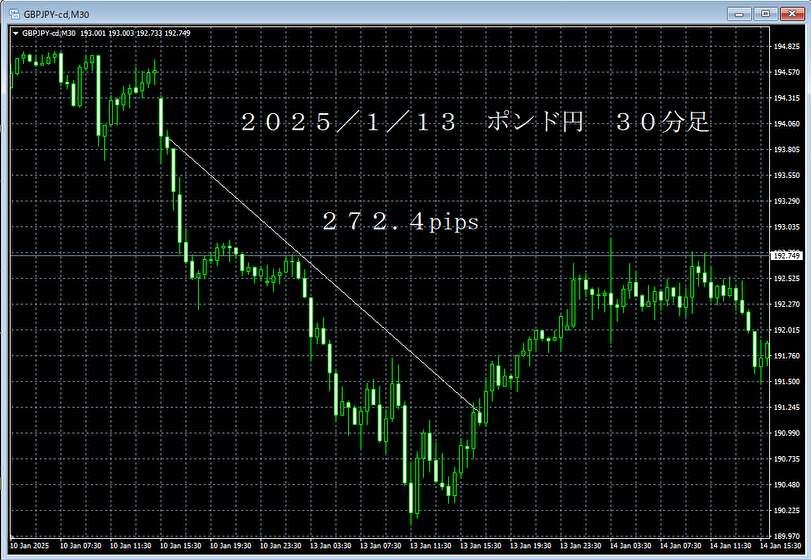Viewport: 811px width, 560px height.
Task: Click the 13 Jan 07:30 time label
Action: pos(381,546)
